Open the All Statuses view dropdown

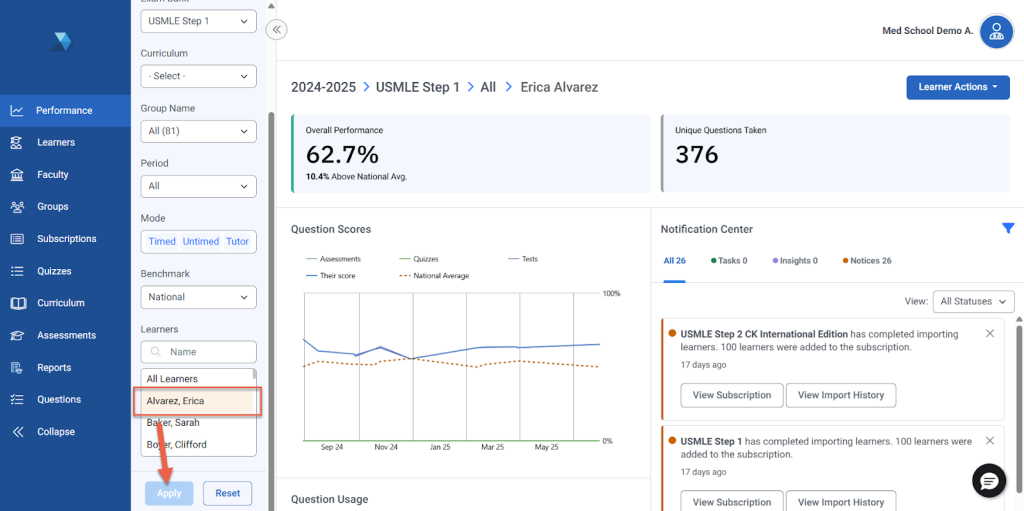coord(973,301)
